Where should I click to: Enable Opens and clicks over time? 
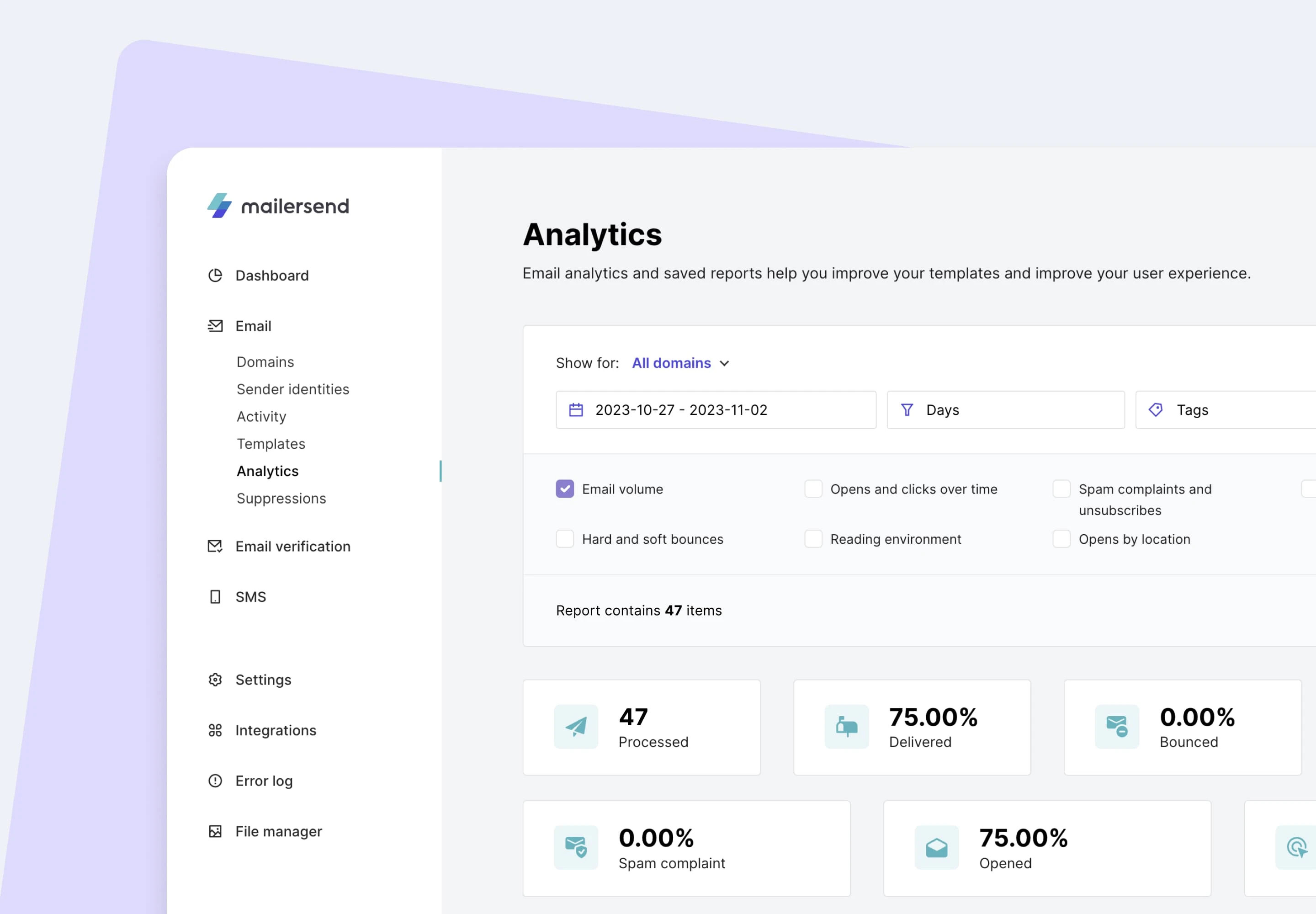[813, 489]
